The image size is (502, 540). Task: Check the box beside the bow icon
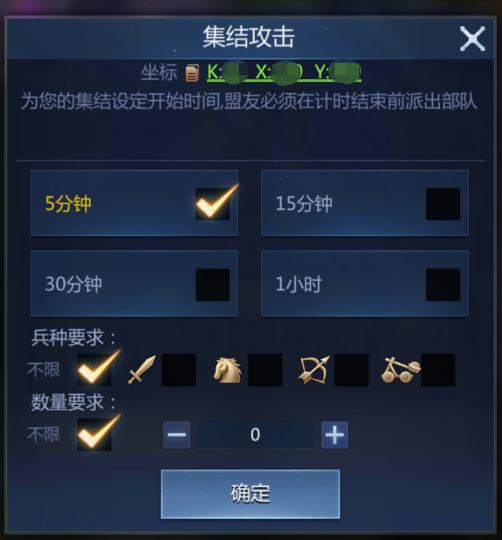(x=351, y=370)
